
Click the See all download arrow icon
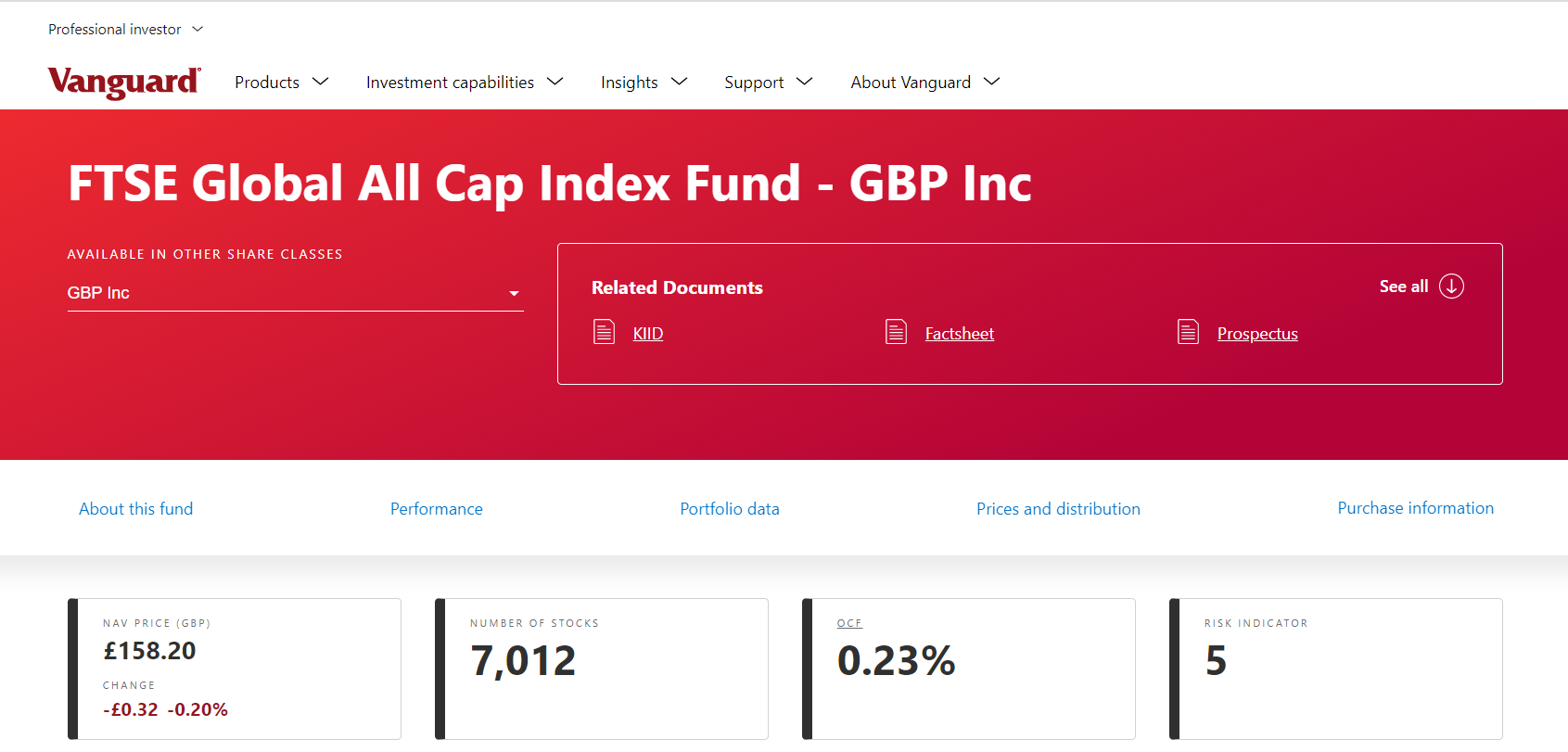[x=1451, y=287]
